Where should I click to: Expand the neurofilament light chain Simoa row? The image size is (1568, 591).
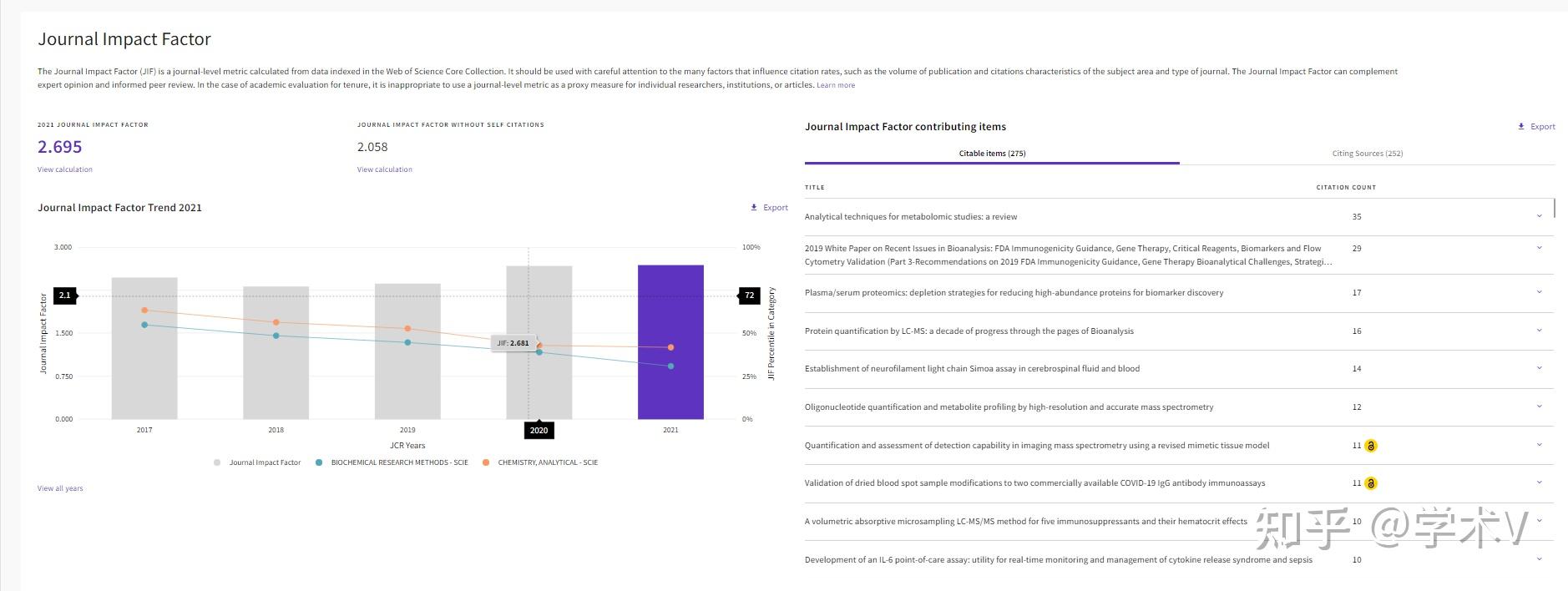point(1539,368)
